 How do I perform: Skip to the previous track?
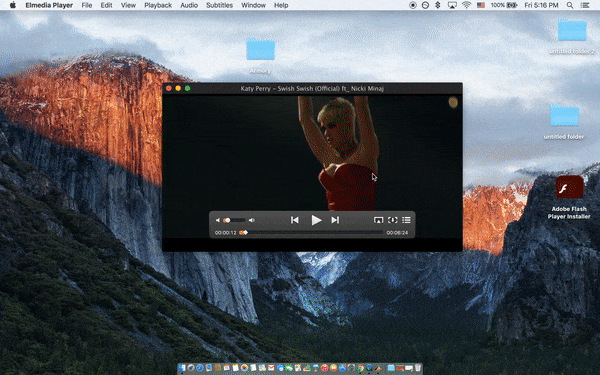coord(295,220)
